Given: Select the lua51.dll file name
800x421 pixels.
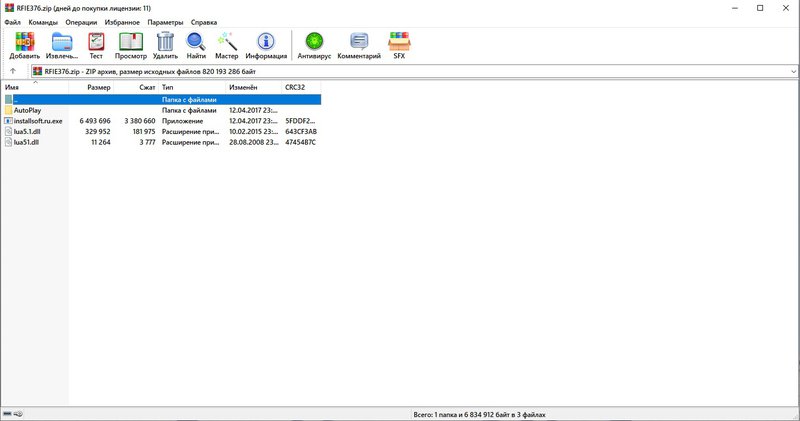Looking at the screenshot, I should [26, 142].
